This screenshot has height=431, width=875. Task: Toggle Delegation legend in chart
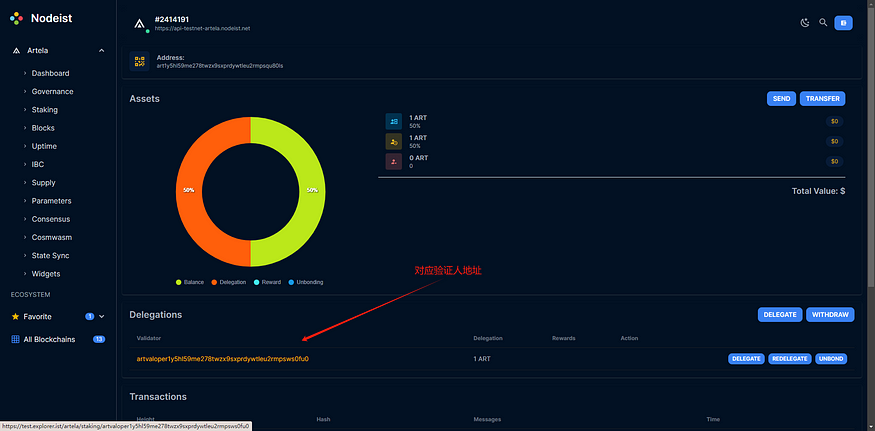point(229,282)
